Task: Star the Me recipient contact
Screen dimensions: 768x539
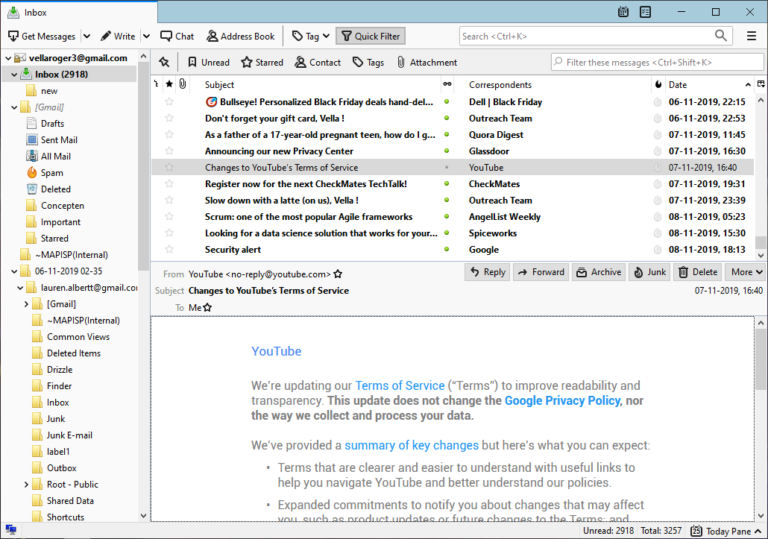Action: (x=208, y=307)
